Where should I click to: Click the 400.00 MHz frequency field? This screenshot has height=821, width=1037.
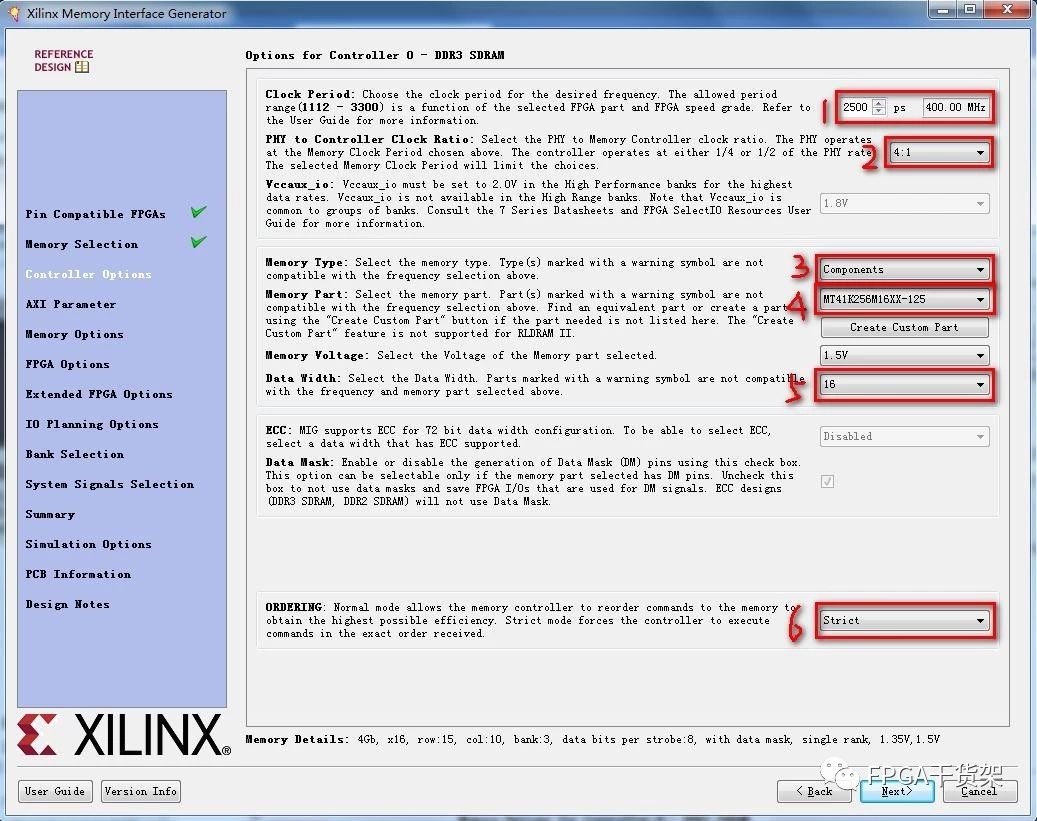coord(956,107)
